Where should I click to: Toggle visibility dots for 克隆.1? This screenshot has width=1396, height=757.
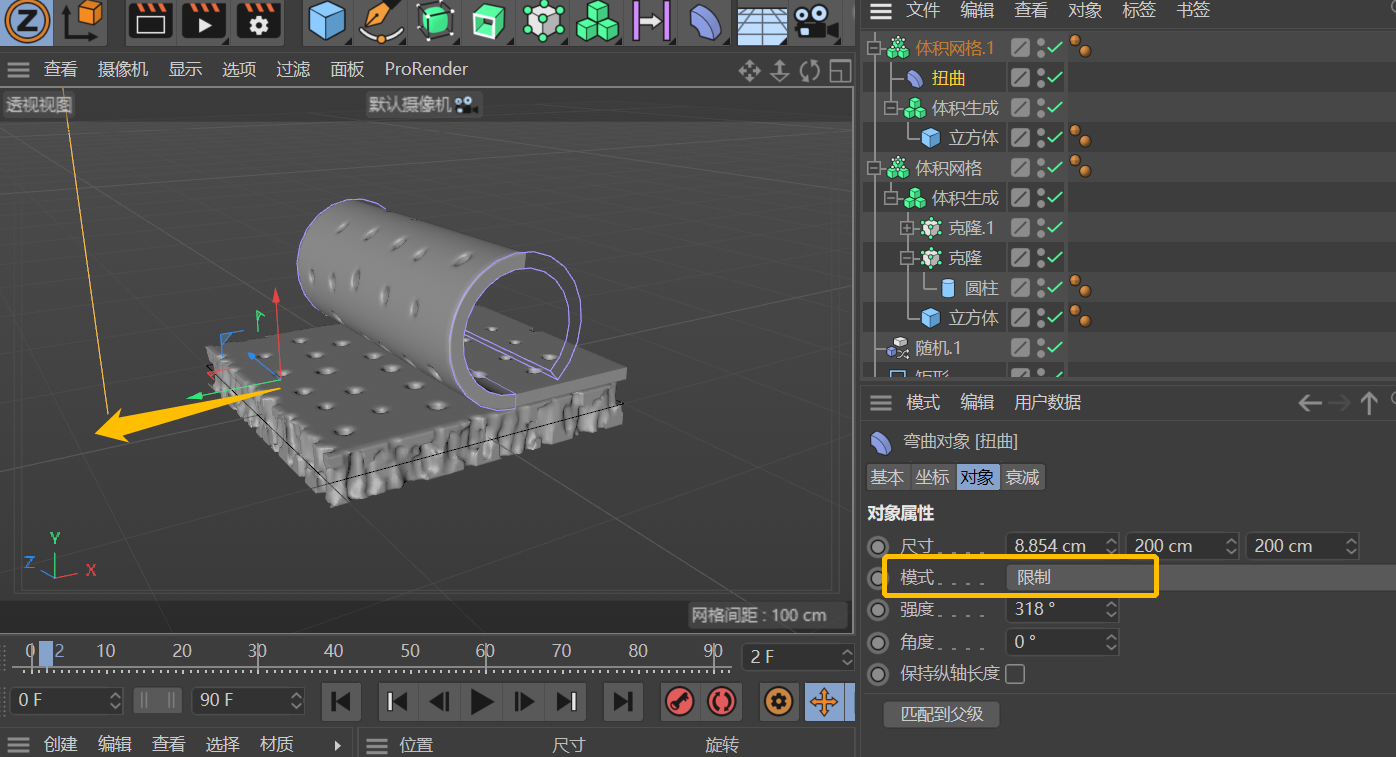tap(1041, 228)
